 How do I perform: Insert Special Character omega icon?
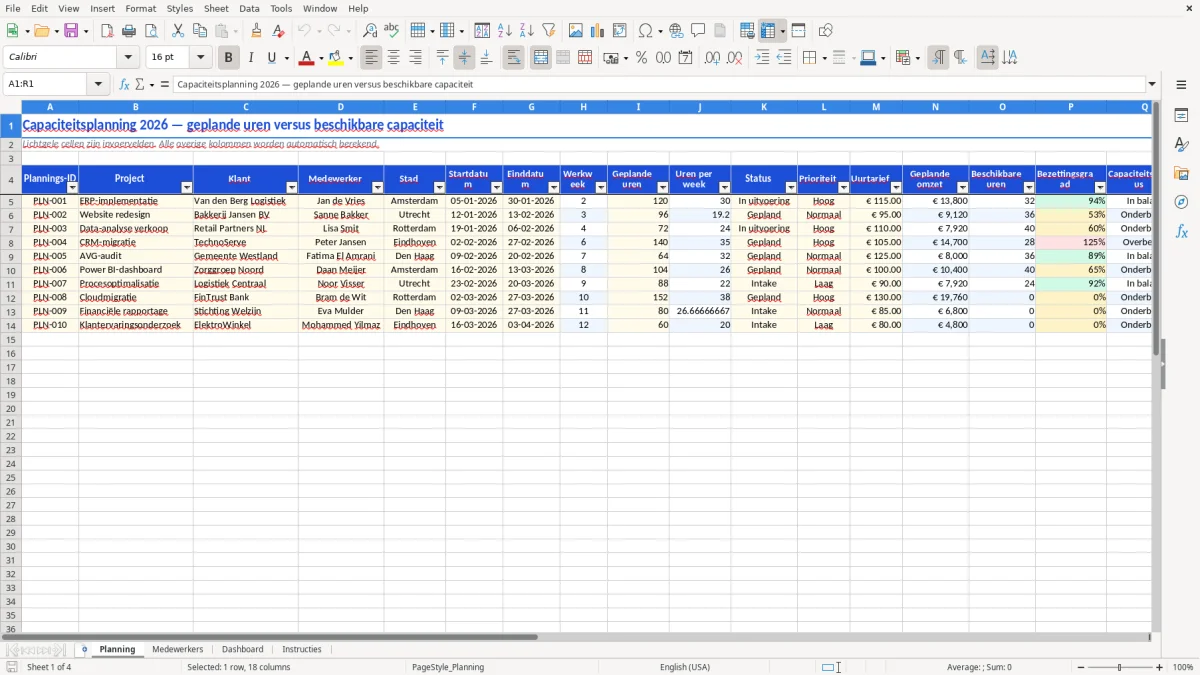[x=645, y=31]
